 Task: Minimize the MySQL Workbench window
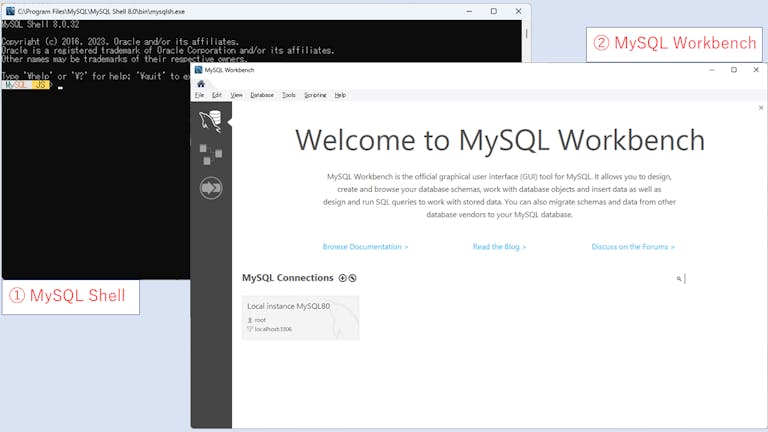click(x=712, y=70)
